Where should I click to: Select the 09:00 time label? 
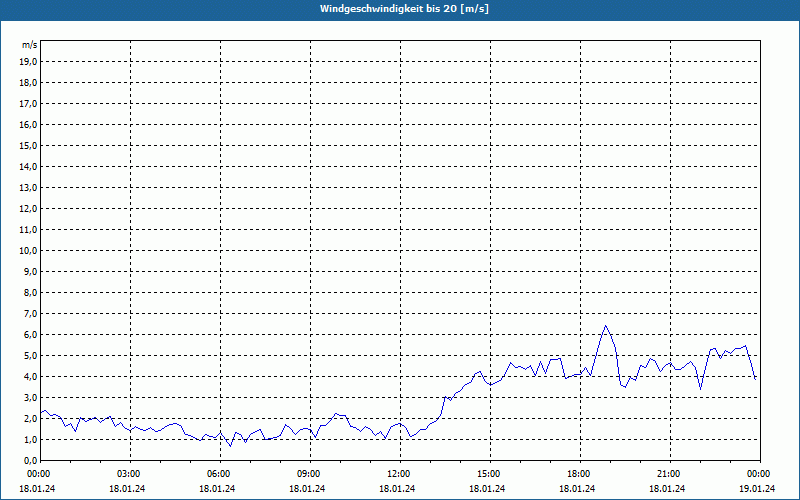(309, 474)
